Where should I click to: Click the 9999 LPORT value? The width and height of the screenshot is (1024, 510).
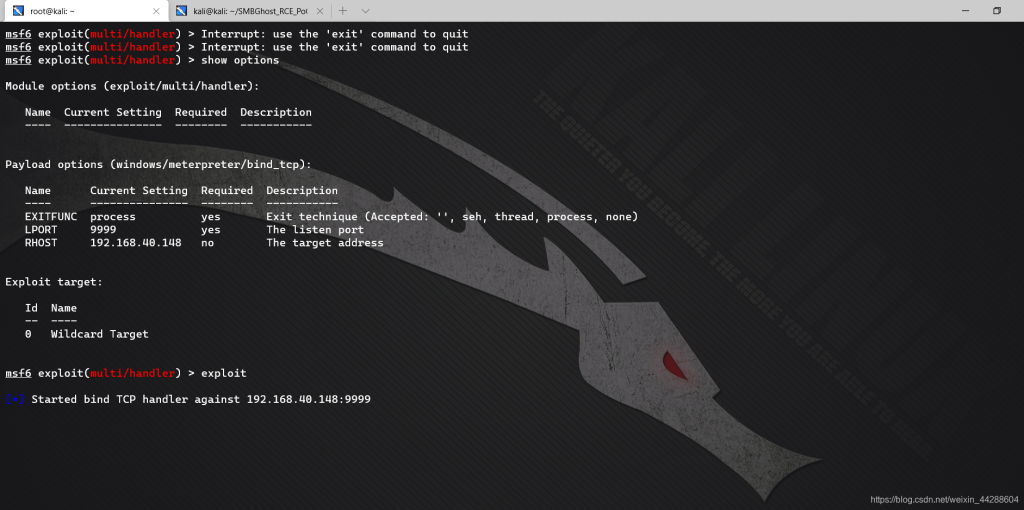click(x=103, y=230)
